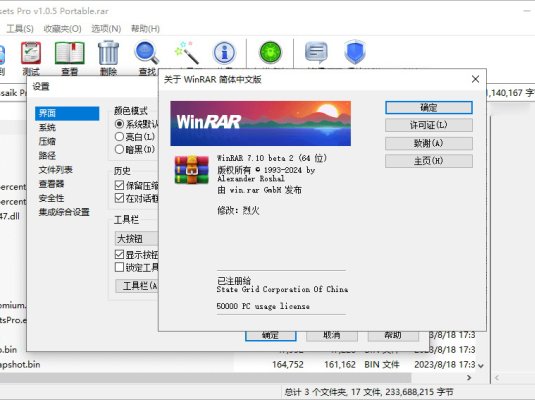The width and height of the screenshot is (535, 400).
Task: Click the Find (查找) magnifier icon
Action: pyautogui.click(x=147, y=53)
